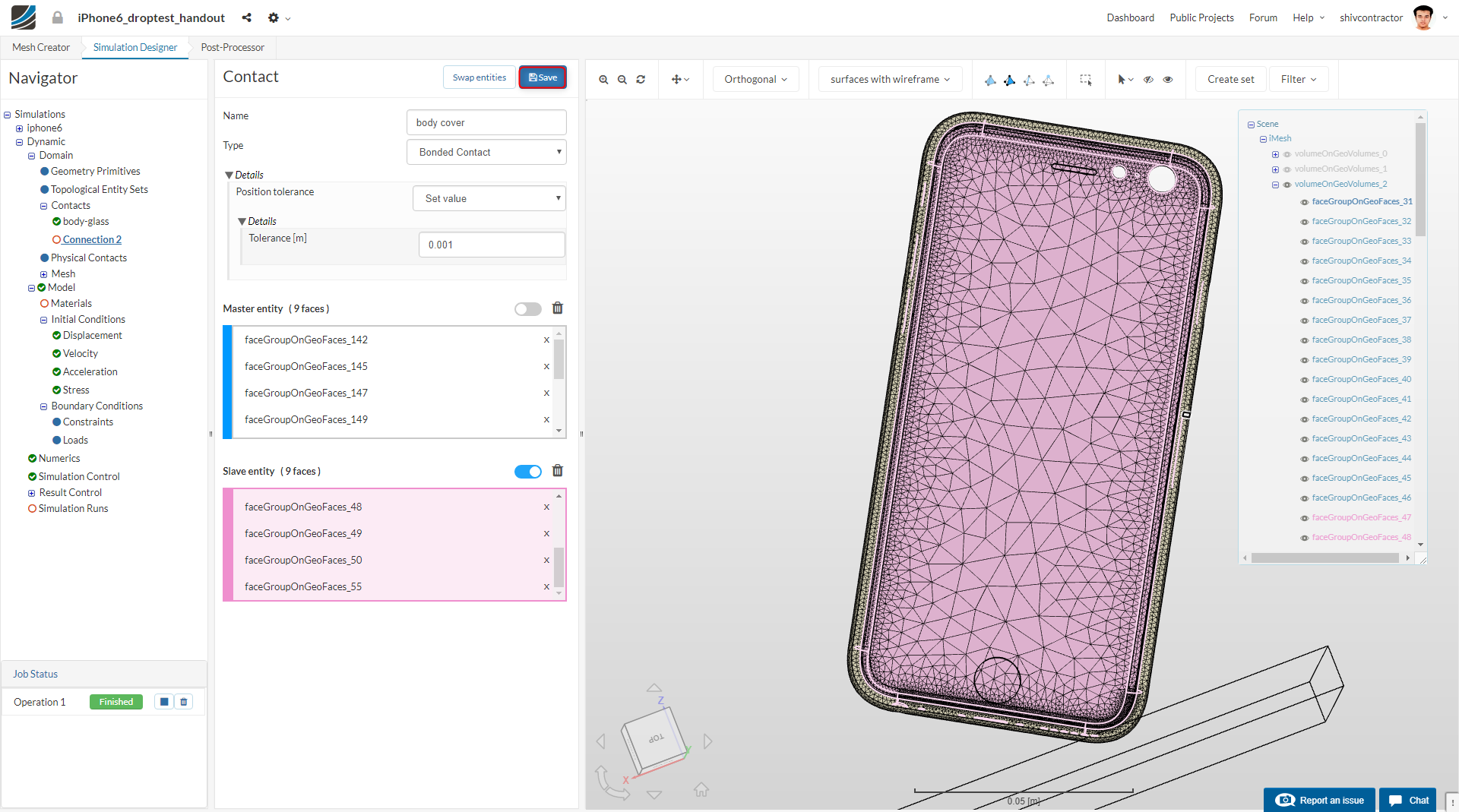Open the project settings gear menu
This screenshot has width=1459, height=812.
pyautogui.click(x=275, y=17)
